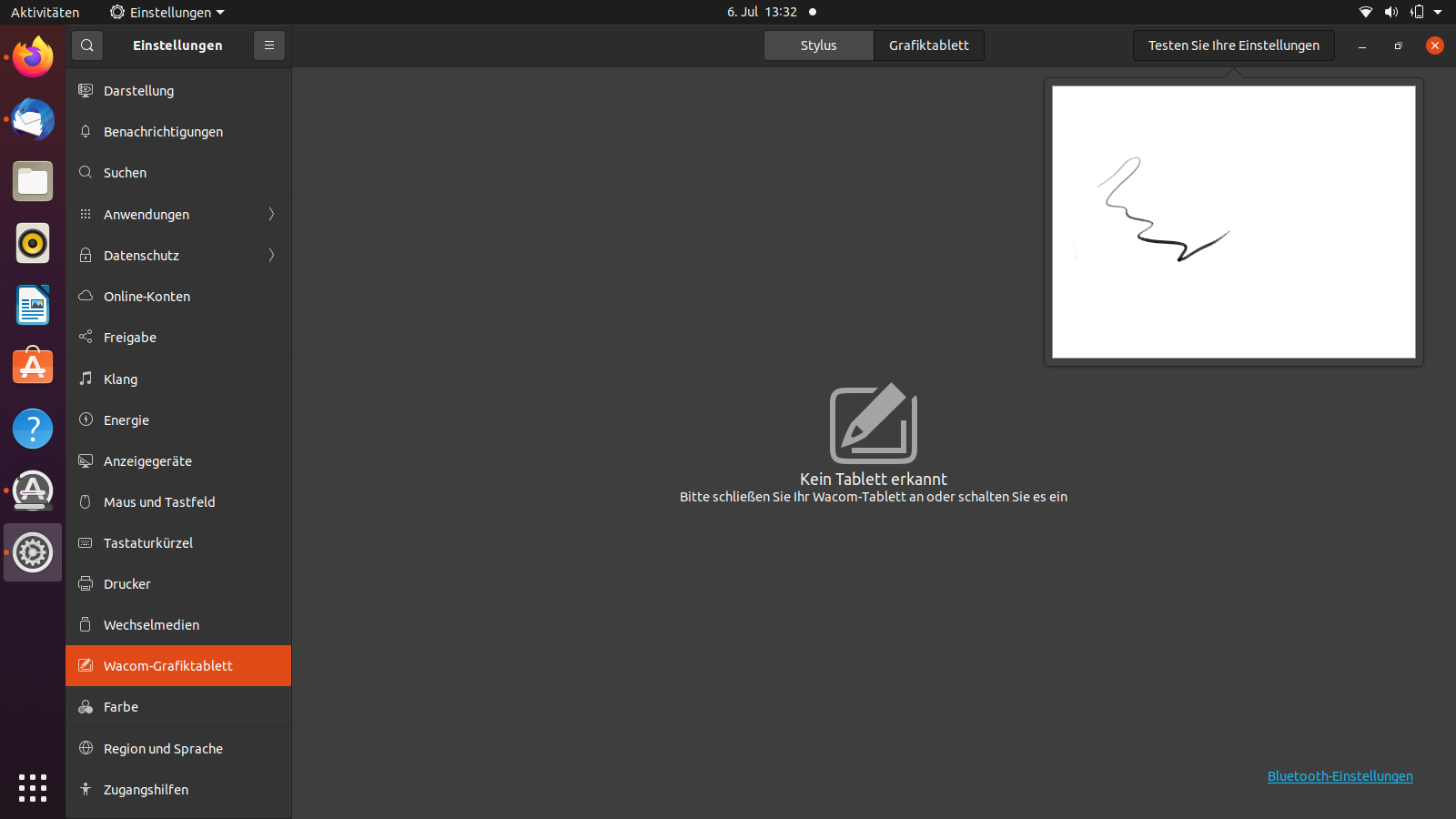Open the Bluetooth-Einstellungen link
The width and height of the screenshot is (1456, 819).
(1340, 776)
